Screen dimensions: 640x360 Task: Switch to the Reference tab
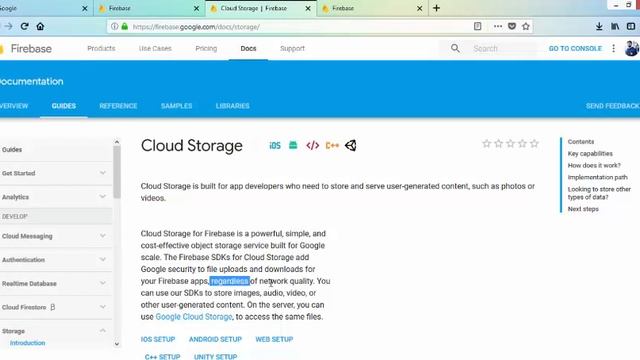(118, 106)
